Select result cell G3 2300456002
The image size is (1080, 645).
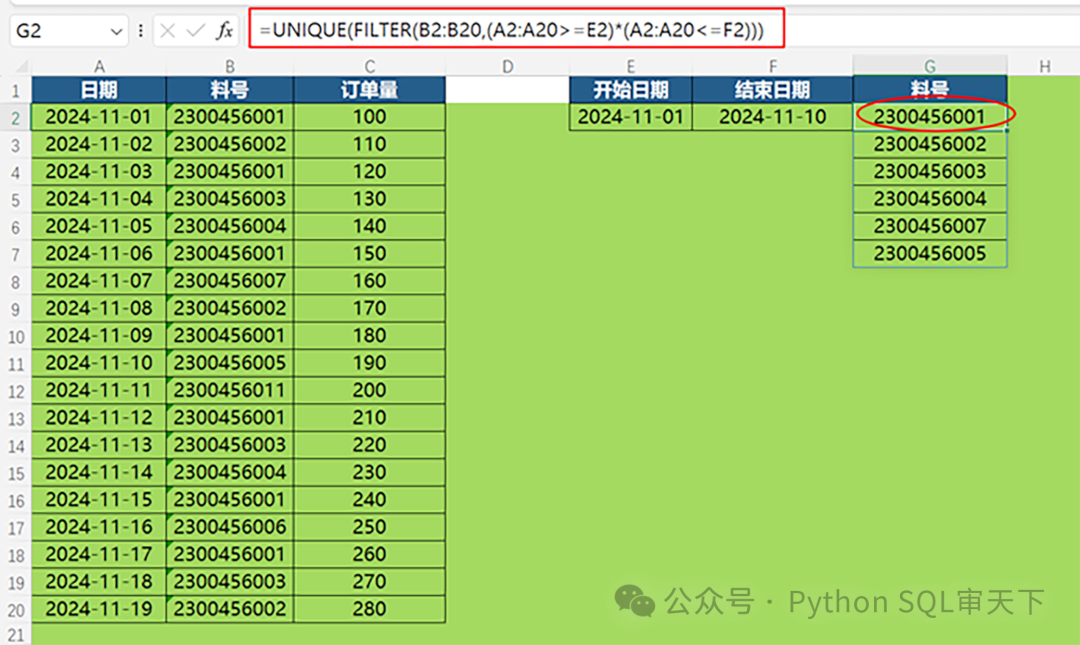[x=930, y=144]
